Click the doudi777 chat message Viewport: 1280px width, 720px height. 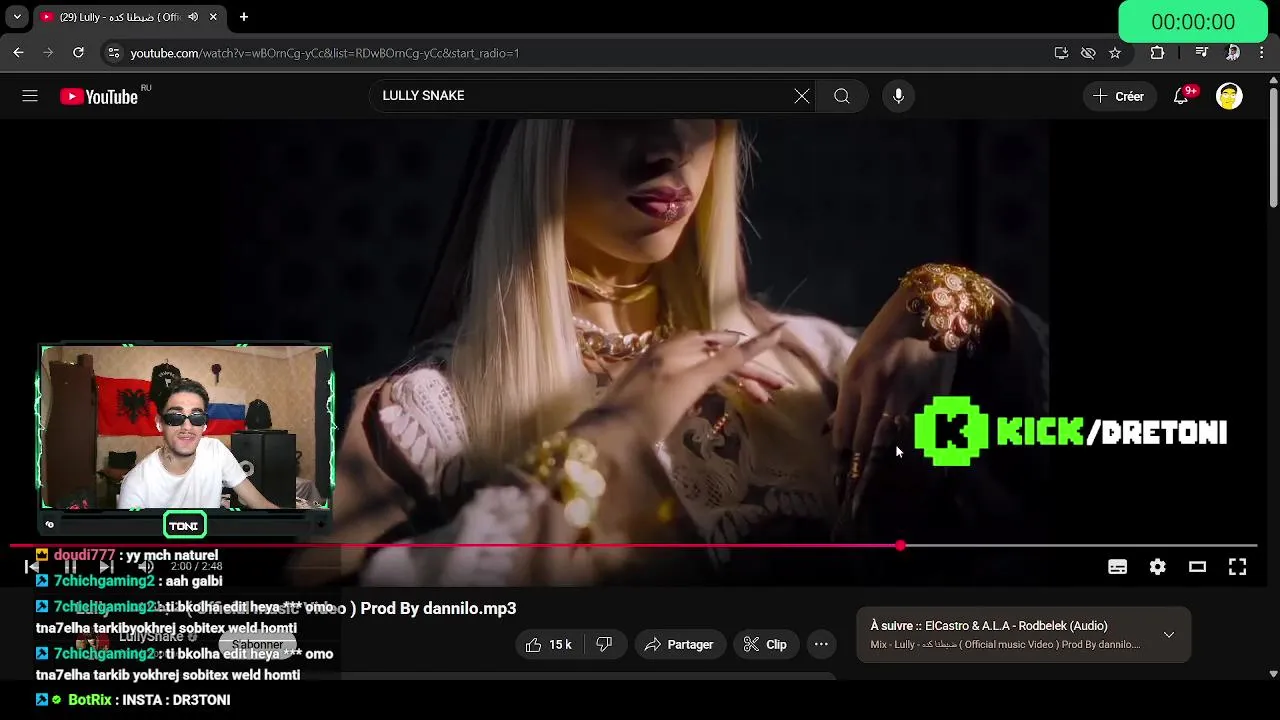pos(127,555)
